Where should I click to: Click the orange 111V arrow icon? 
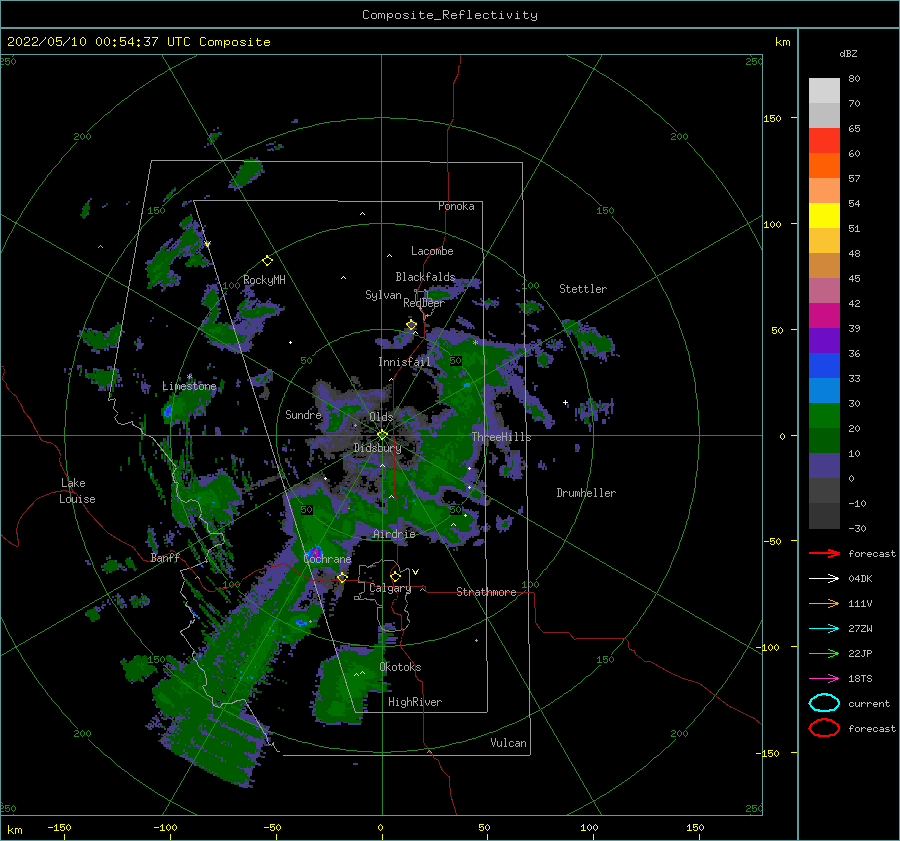(x=824, y=603)
